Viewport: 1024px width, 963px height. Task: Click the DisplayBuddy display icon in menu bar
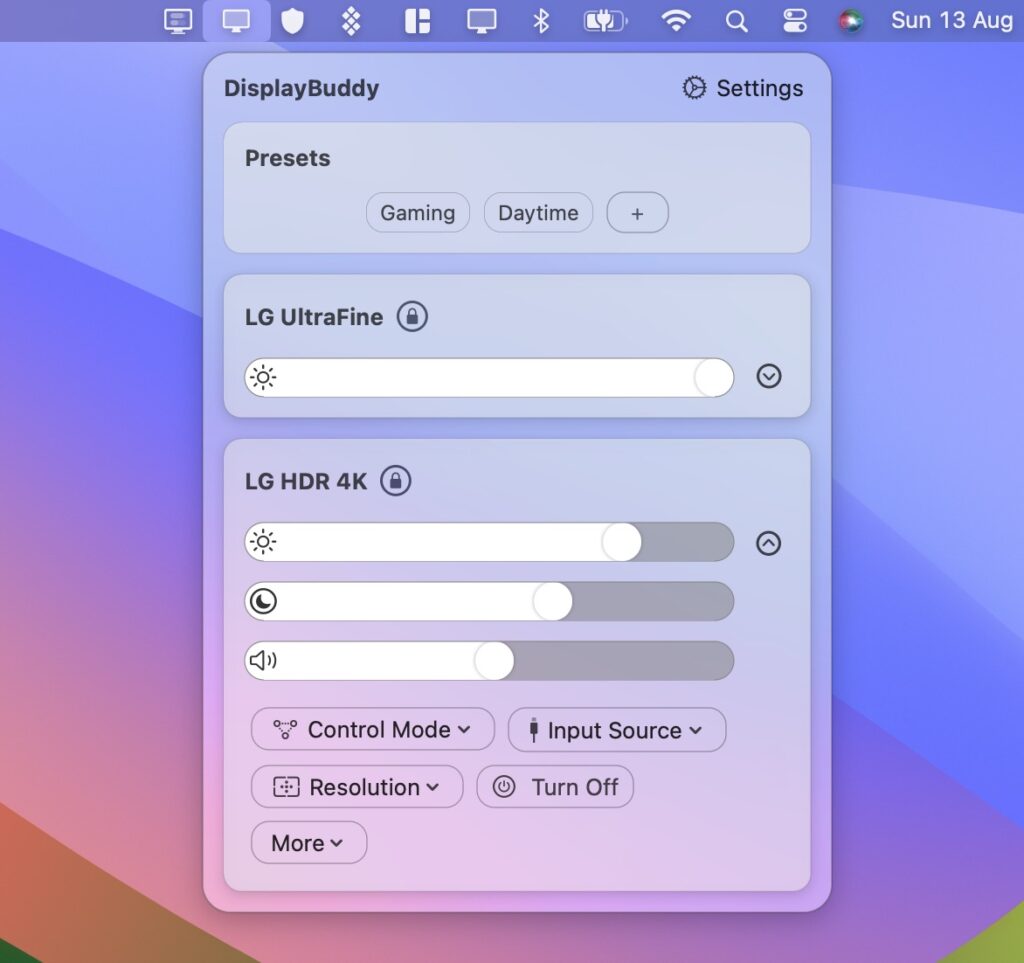[236, 20]
